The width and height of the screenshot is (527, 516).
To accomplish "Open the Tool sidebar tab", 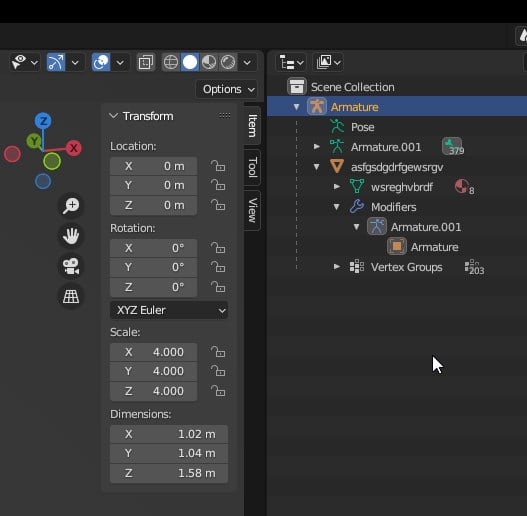I will click(x=252, y=167).
